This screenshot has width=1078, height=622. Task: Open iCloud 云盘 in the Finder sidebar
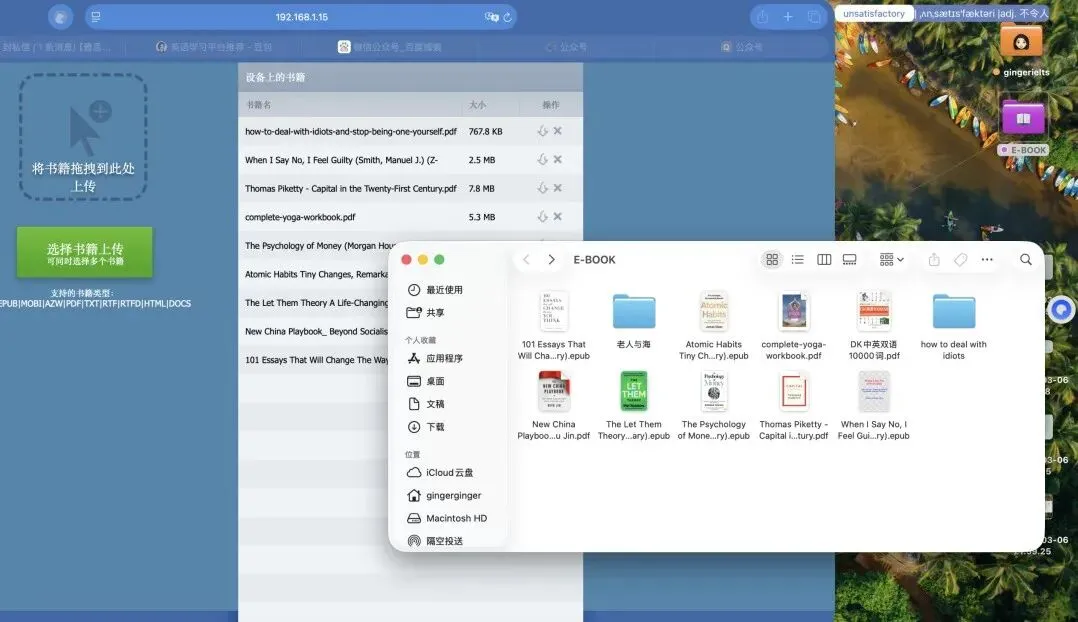click(x=440, y=472)
